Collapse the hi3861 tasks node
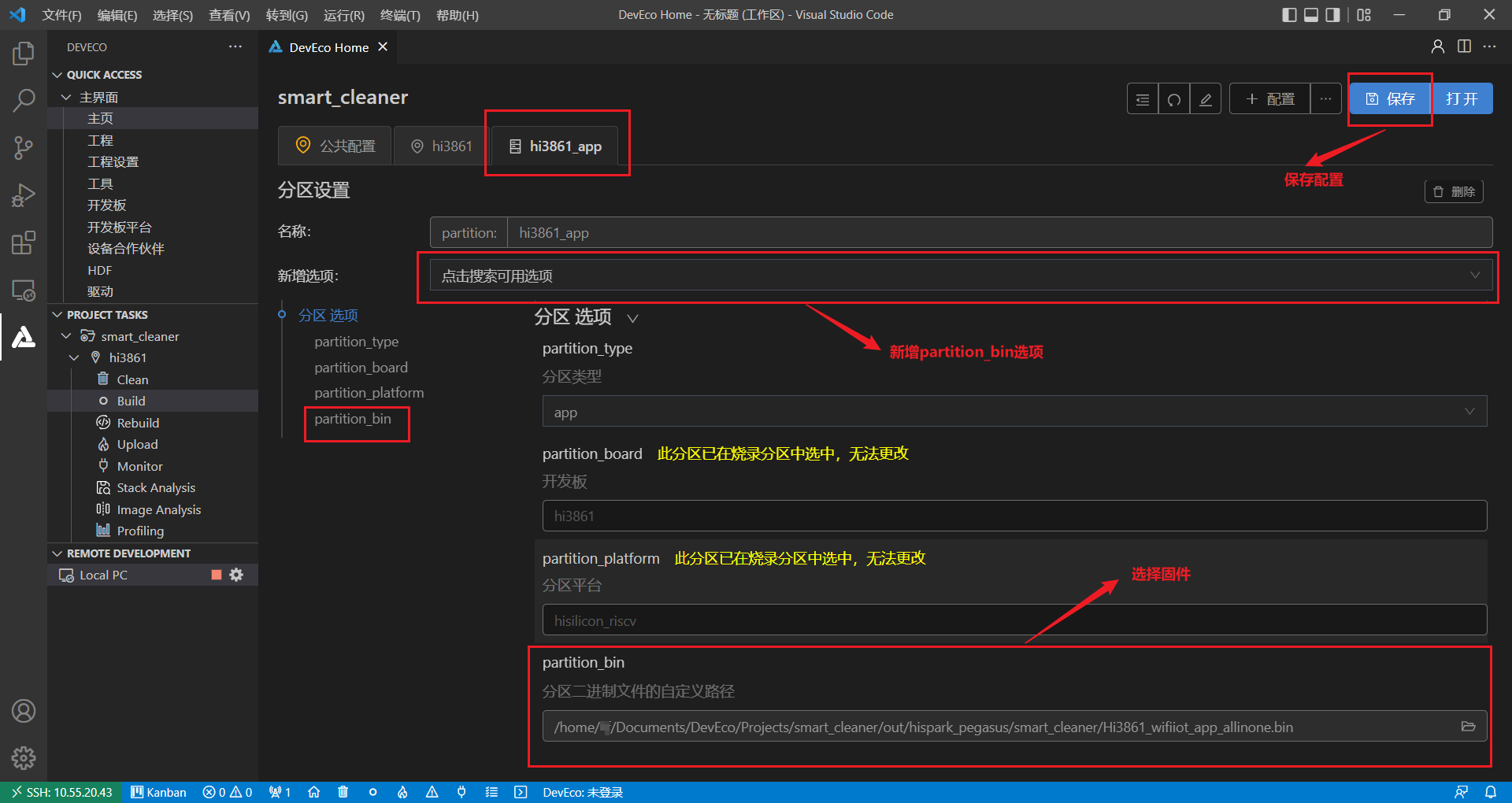This screenshot has width=1512, height=803. pos(75,357)
